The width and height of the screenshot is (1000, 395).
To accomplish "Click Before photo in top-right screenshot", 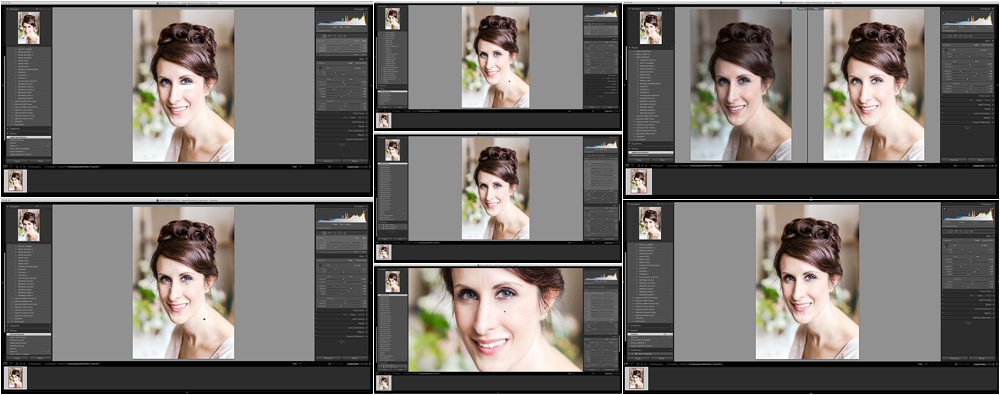I will click(x=740, y=85).
